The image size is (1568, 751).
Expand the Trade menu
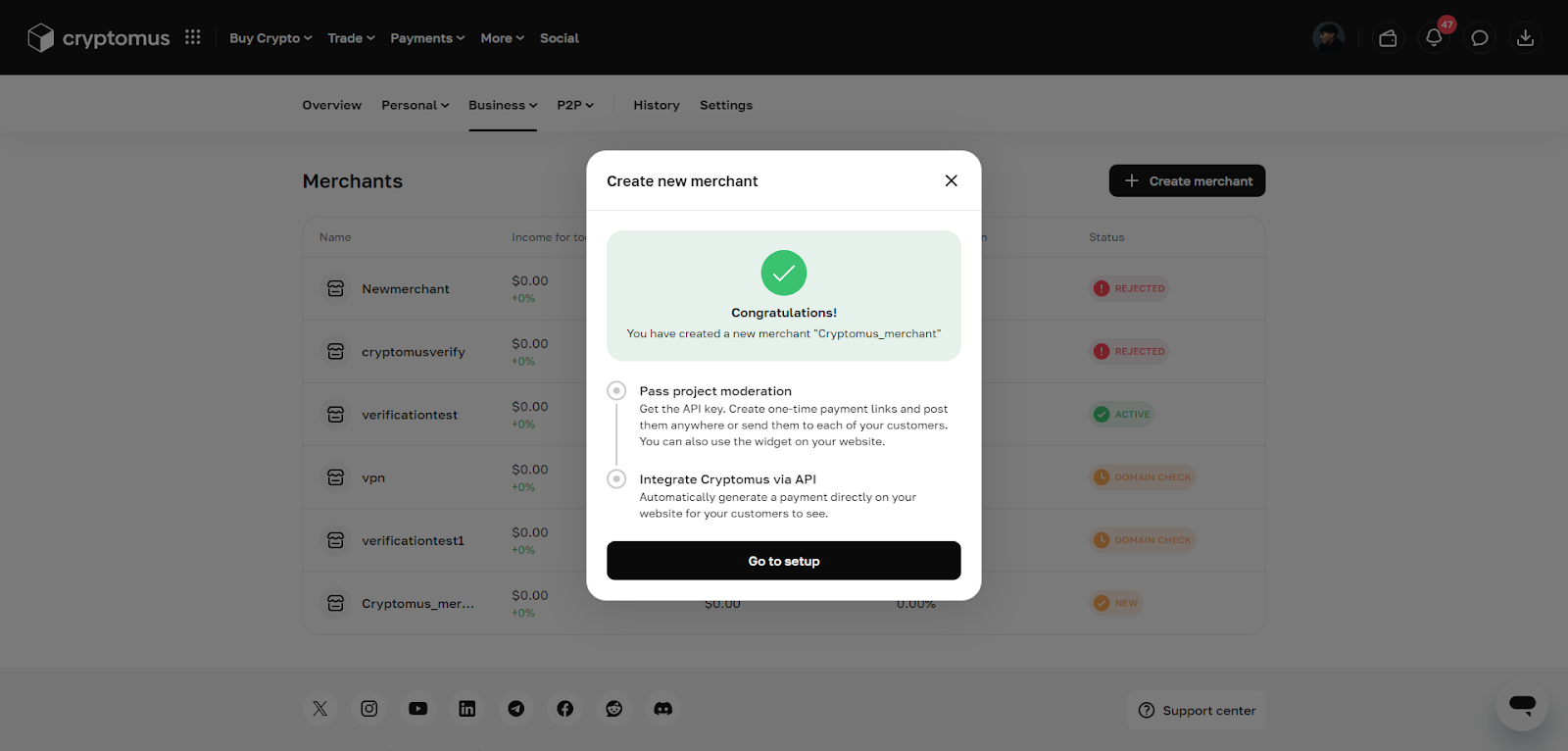pyautogui.click(x=351, y=38)
